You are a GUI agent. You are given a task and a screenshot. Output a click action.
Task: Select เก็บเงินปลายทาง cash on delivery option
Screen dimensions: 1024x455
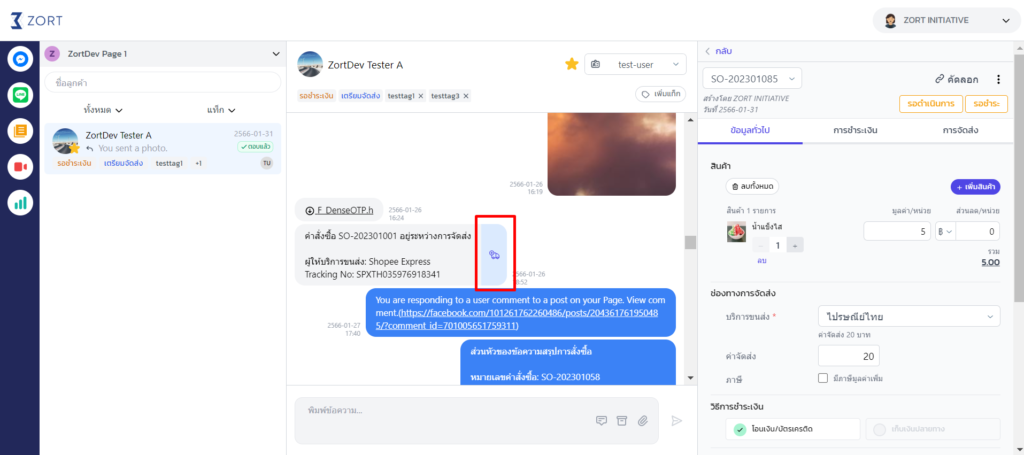pos(933,429)
